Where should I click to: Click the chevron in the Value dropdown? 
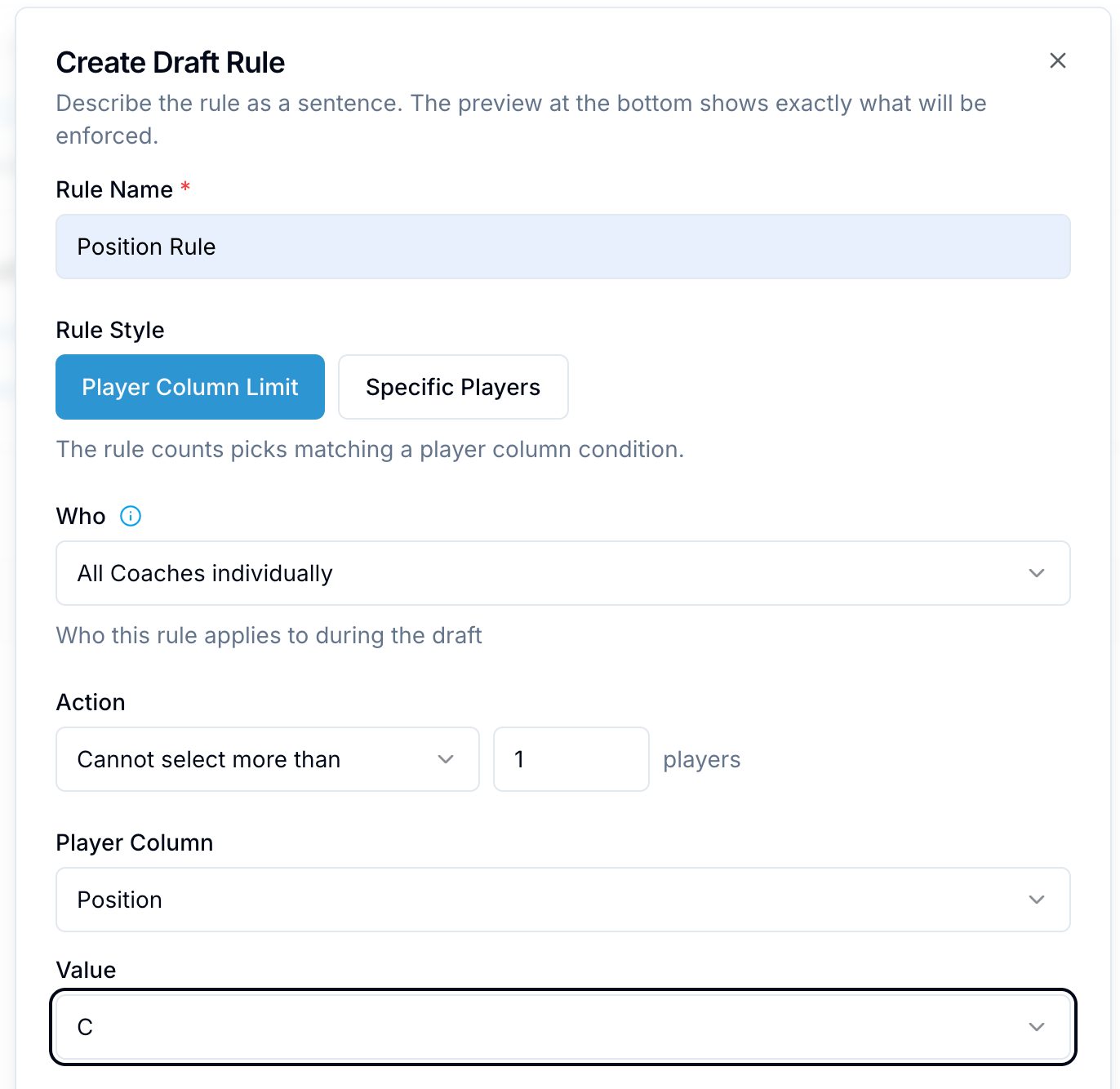[1037, 1027]
